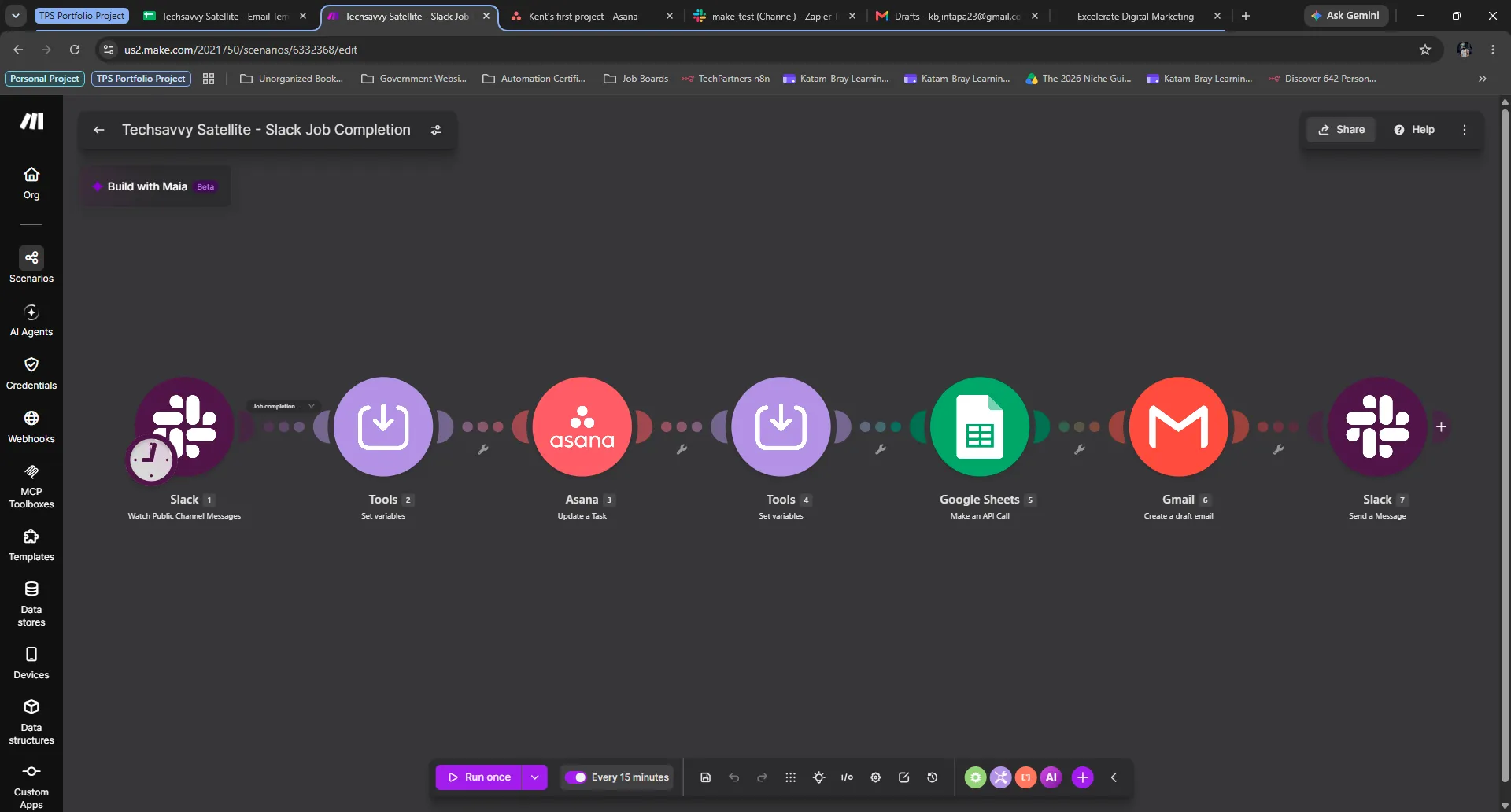This screenshot has height=812, width=1511.
Task: Open the Tools 2 Set variables module
Action: point(383,426)
